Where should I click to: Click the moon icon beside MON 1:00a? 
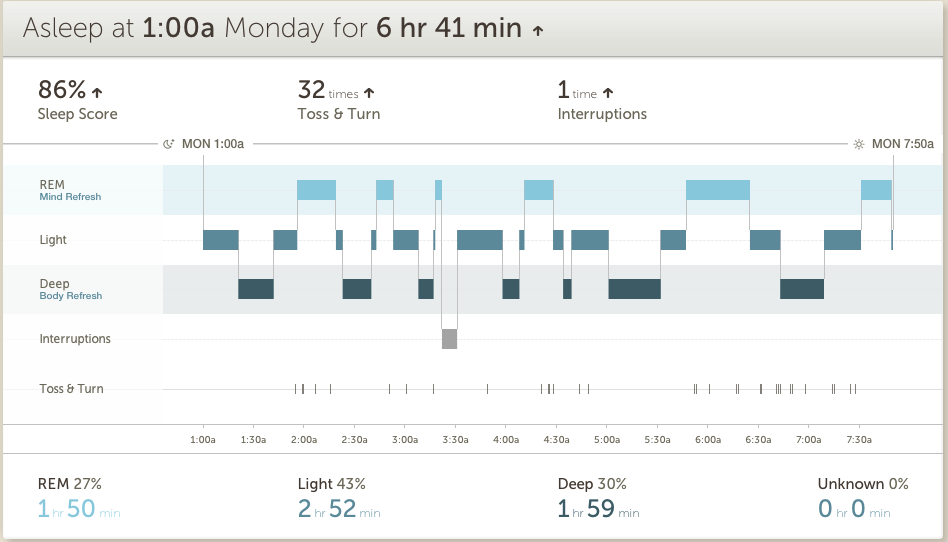169,144
